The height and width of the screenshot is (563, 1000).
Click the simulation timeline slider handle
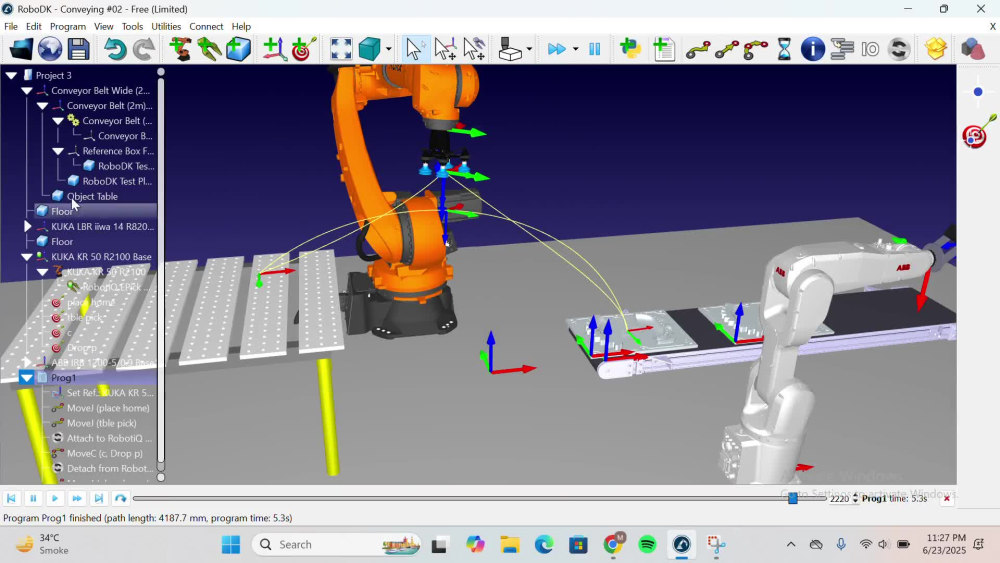[x=793, y=498]
